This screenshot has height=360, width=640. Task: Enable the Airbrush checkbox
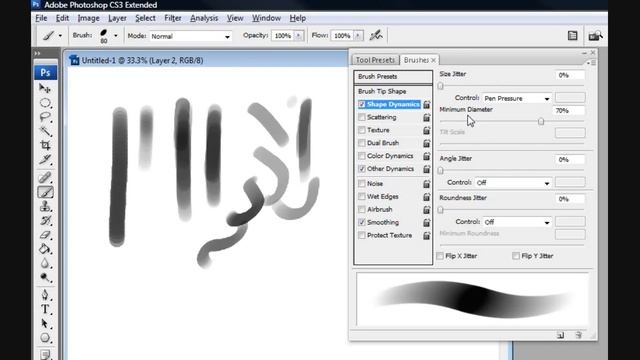[362, 209]
